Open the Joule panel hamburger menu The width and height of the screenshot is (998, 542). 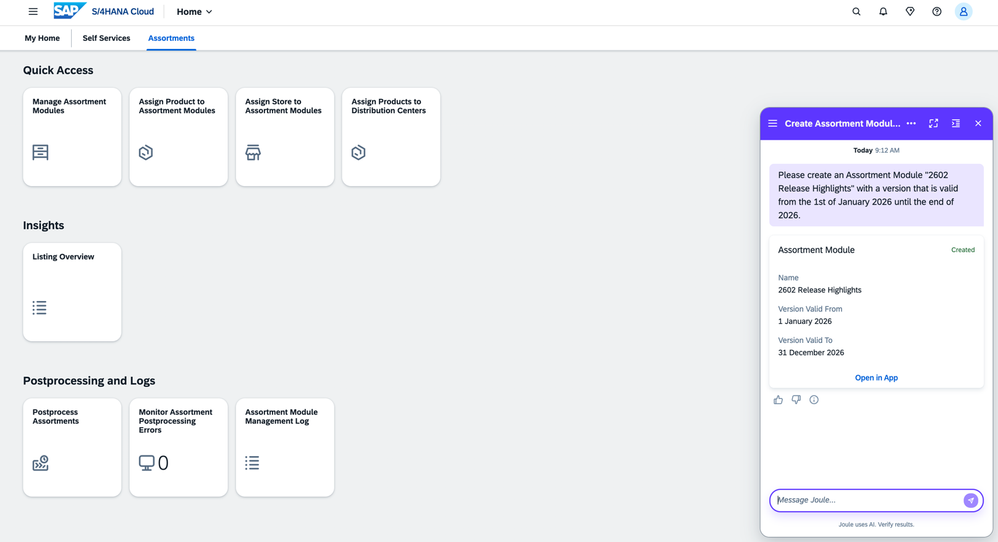point(772,123)
